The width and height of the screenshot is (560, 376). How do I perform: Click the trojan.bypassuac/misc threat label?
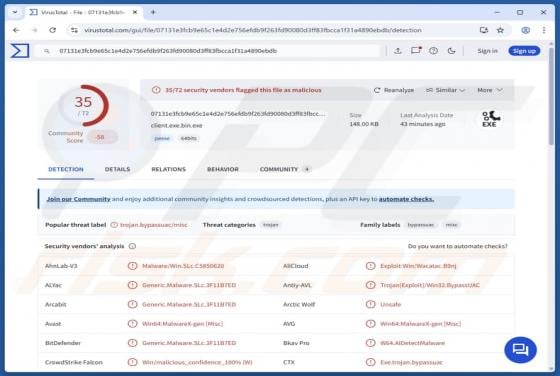pyautogui.click(x=154, y=225)
